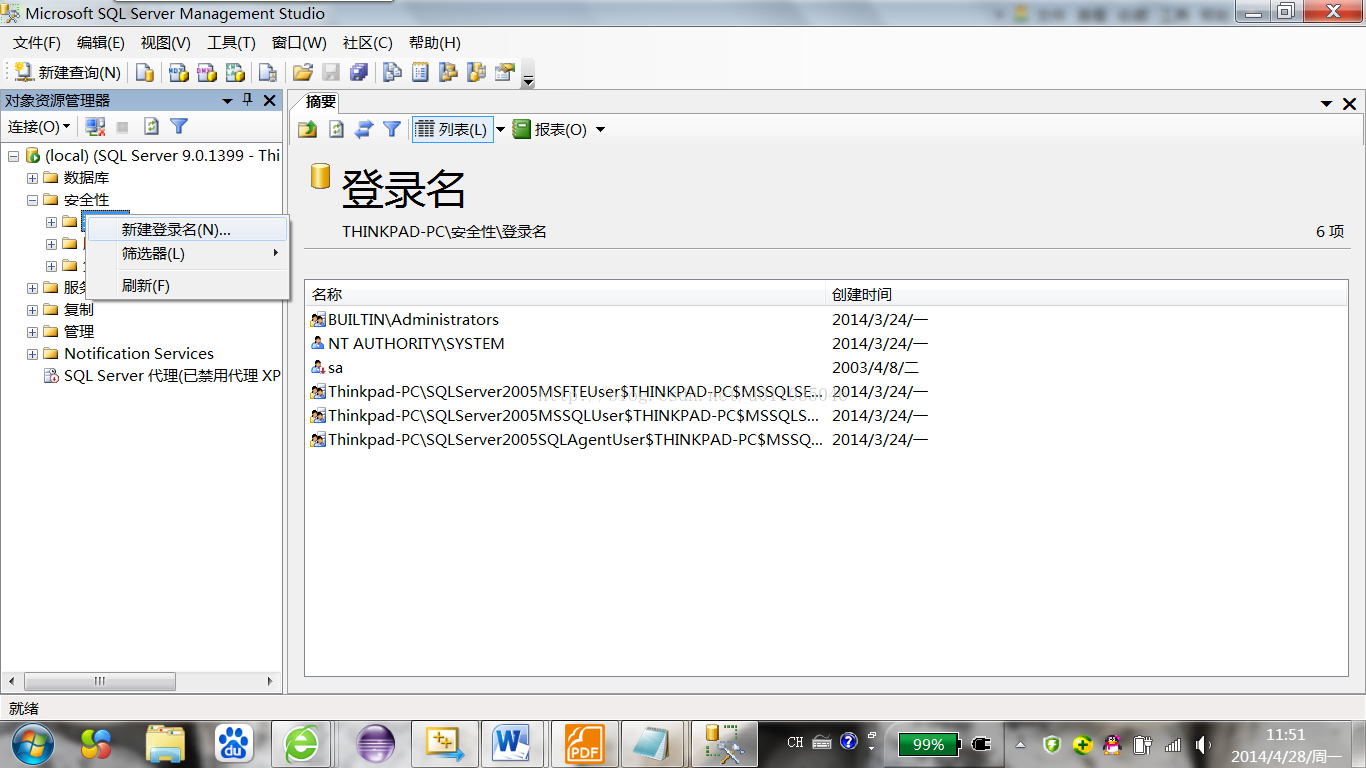Start an XMLA query from toolbar
Image resolution: width=1366 pixels, height=768 pixels.
(x=235, y=72)
